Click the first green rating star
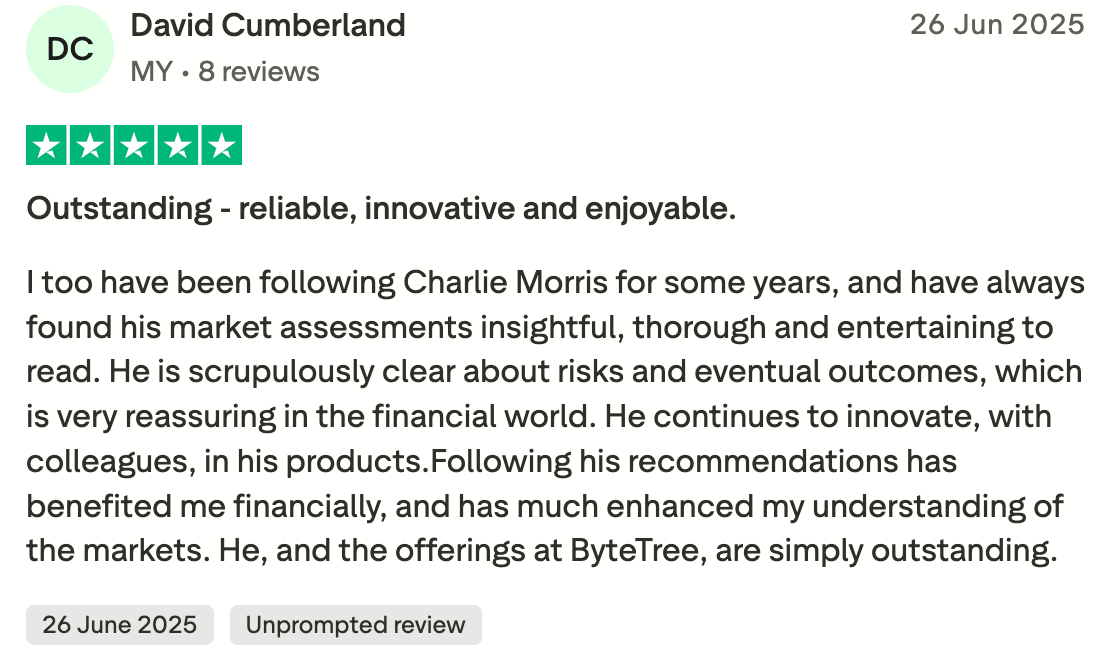 tap(47, 145)
